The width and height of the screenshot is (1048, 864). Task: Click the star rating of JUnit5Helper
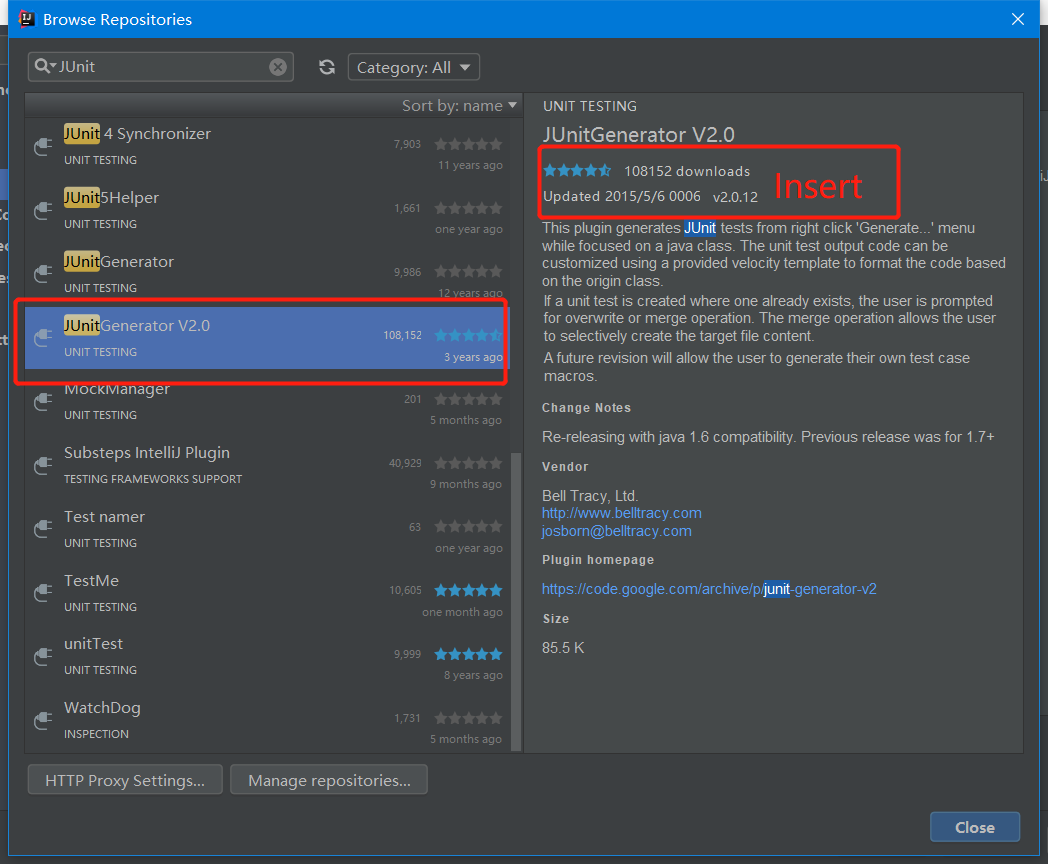coord(468,208)
